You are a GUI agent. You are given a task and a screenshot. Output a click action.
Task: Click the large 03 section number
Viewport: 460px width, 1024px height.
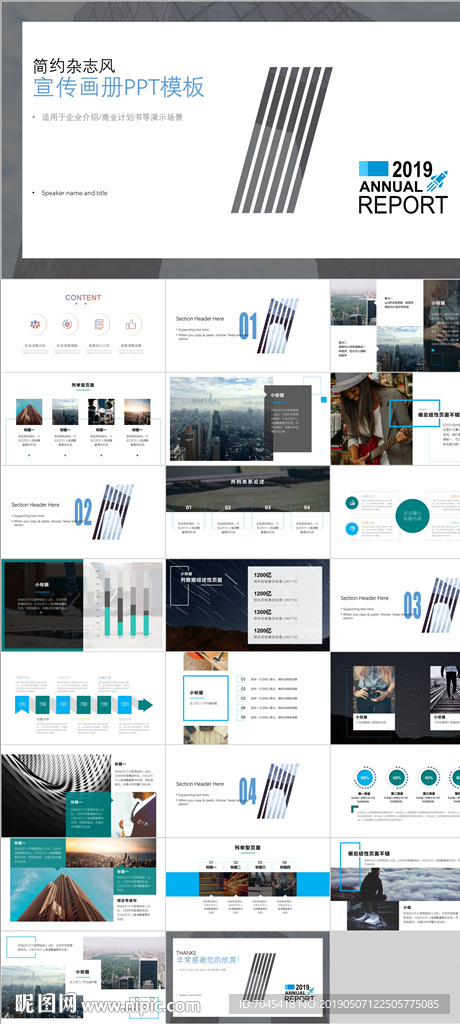tap(412, 605)
